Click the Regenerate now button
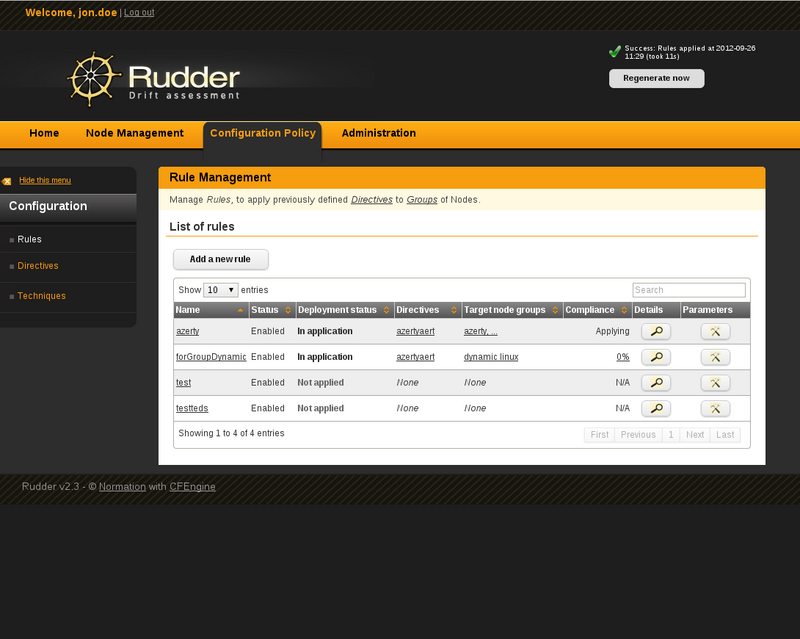The height and width of the screenshot is (639, 800). [x=657, y=79]
